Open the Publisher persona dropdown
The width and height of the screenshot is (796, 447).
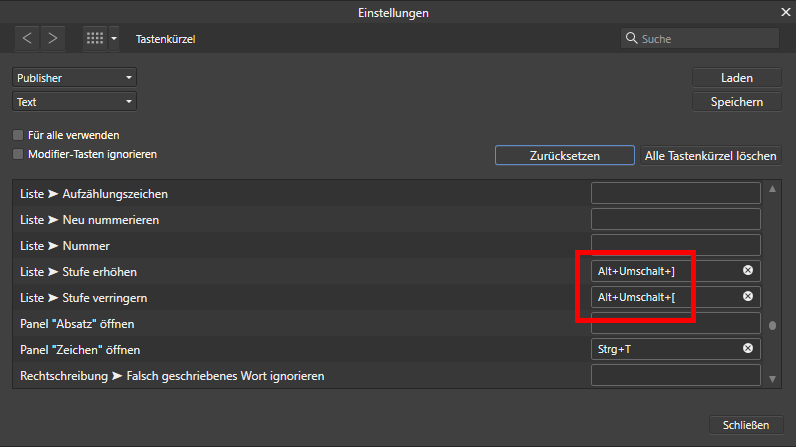click(74, 78)
